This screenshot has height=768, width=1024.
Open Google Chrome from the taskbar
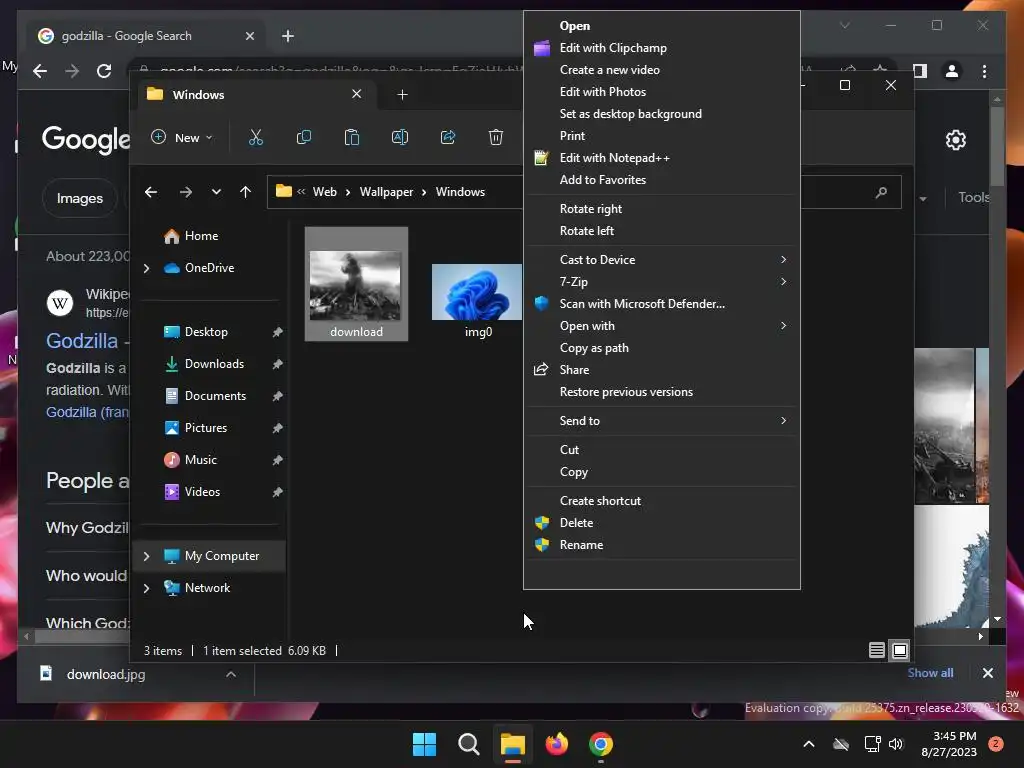pos(601,744)
